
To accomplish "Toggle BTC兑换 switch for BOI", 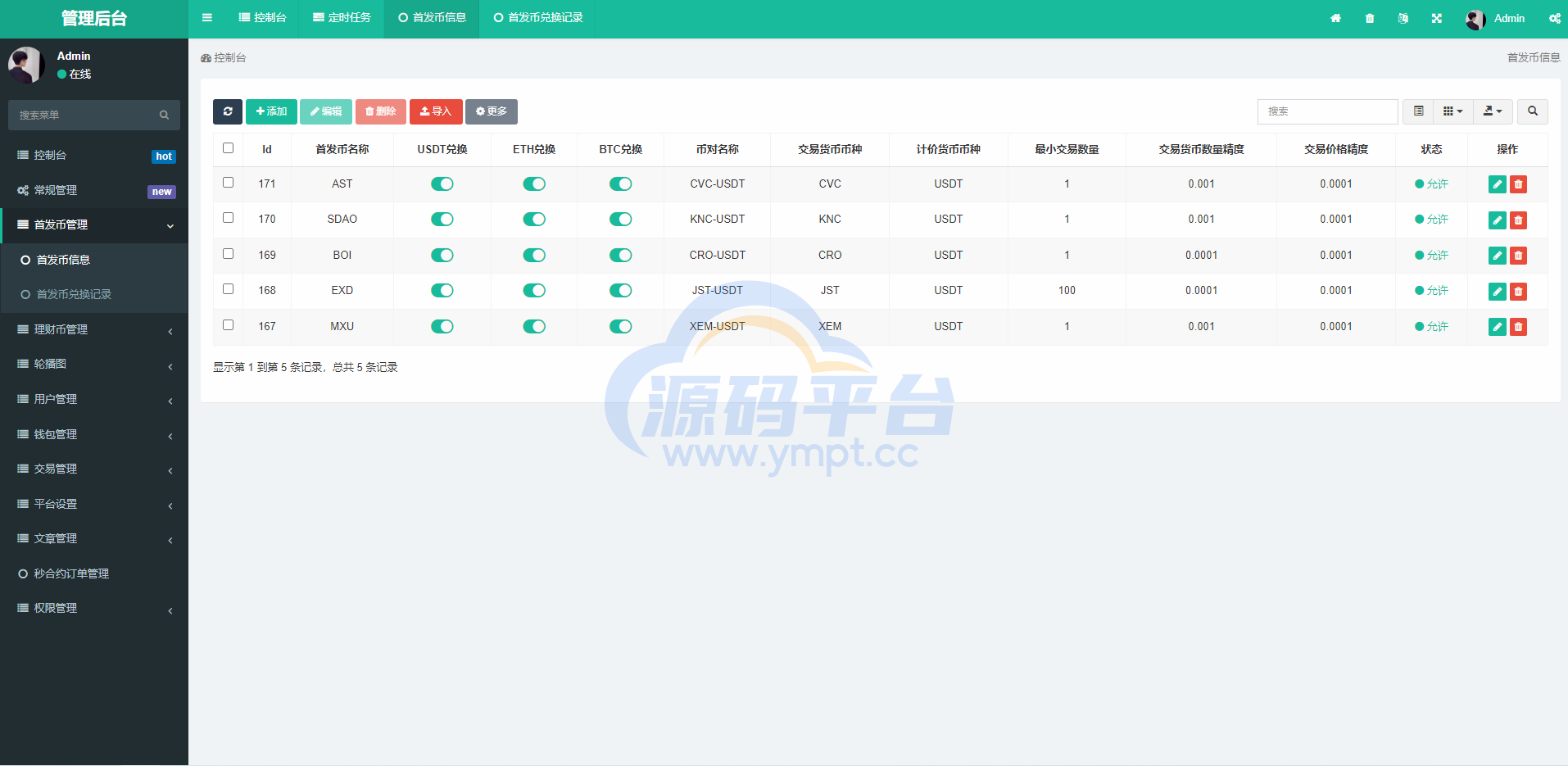I will coord(620,256).
